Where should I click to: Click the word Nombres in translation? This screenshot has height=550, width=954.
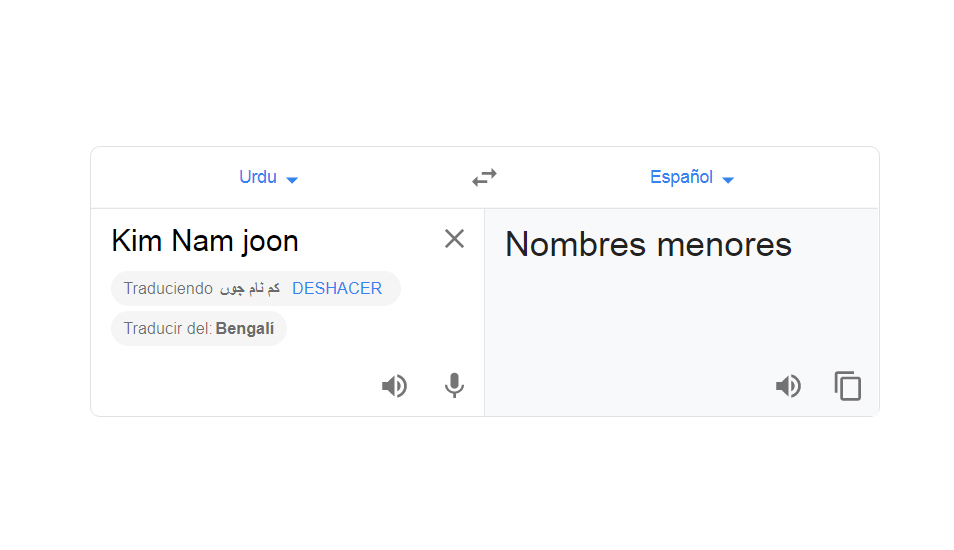576,245
